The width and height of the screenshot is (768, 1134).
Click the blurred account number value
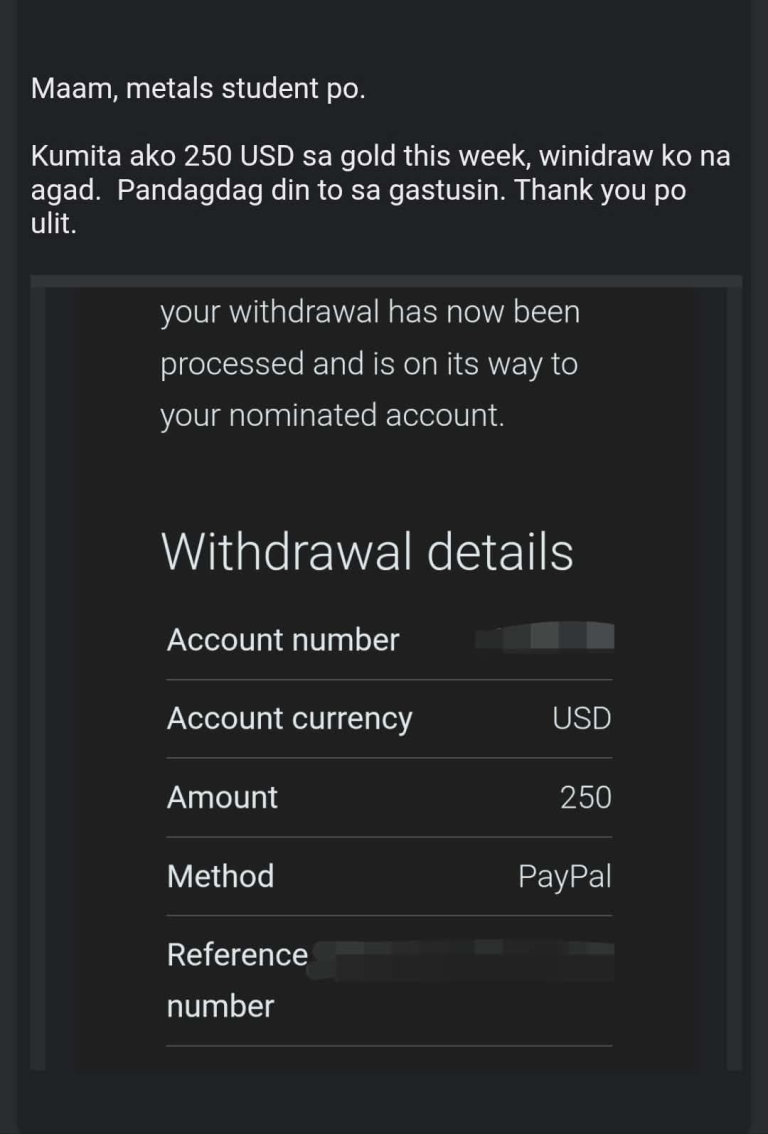click(x=545, y=636)
